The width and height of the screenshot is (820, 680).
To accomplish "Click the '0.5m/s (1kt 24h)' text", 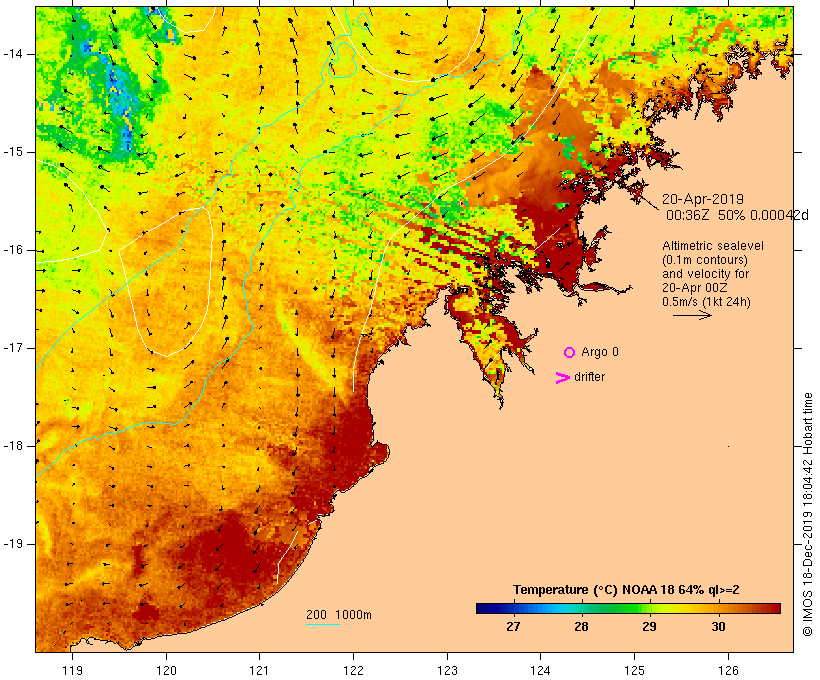I will coord(706,302).
